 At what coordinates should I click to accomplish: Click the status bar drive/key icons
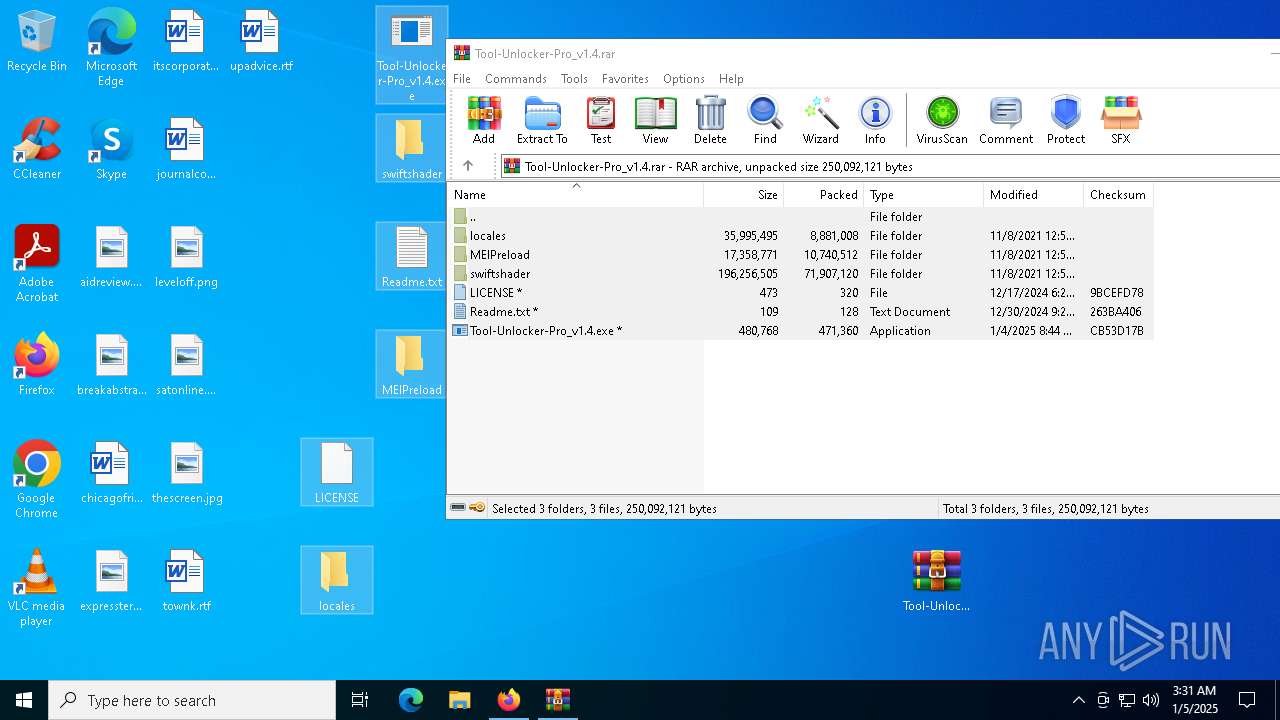tap(467, 508)
